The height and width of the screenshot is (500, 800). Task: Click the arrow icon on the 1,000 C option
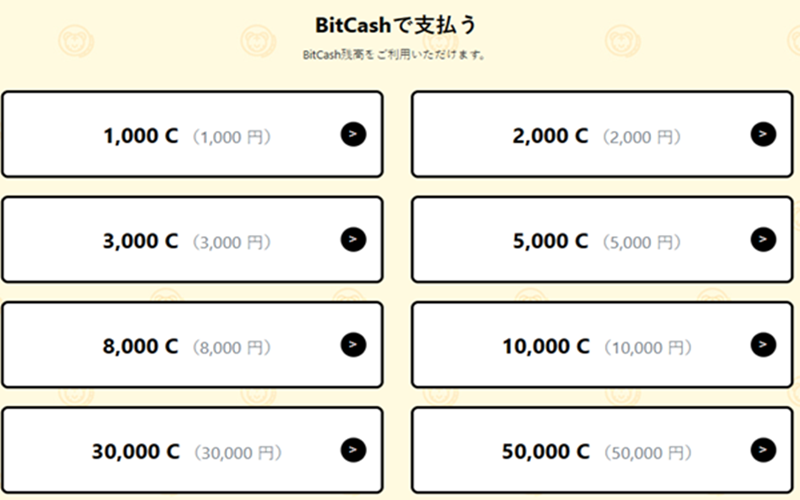353,134
